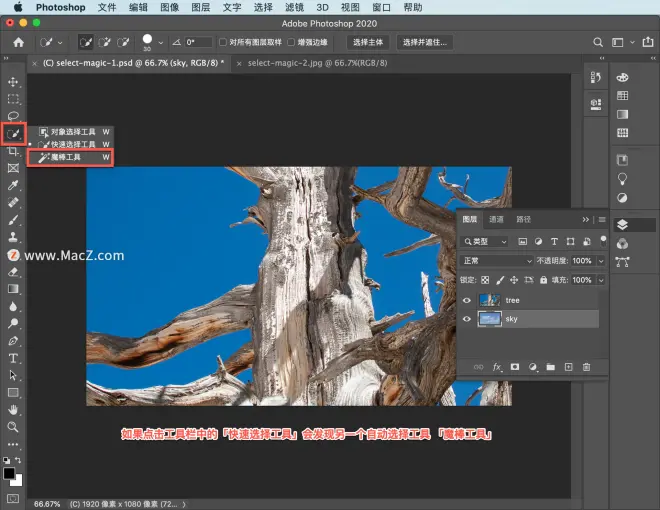The image size is (660, 510).
Task: Select the Crop tool in toolbar
Action: point(13,151)
